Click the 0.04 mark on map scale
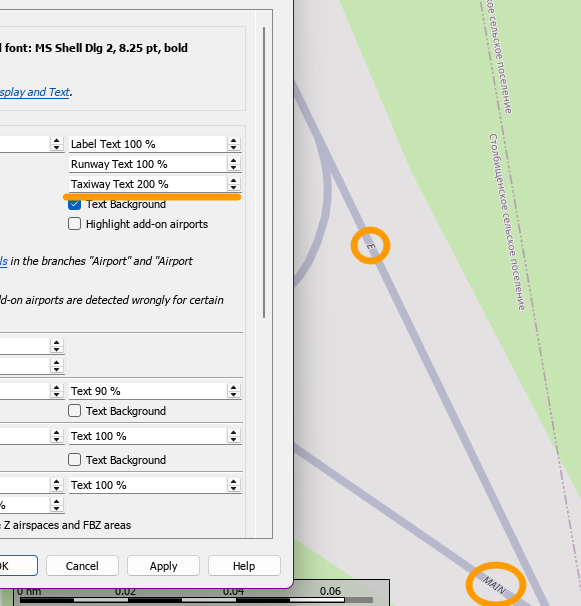Screen dimensions: 581x606 [x=233, y=592]
